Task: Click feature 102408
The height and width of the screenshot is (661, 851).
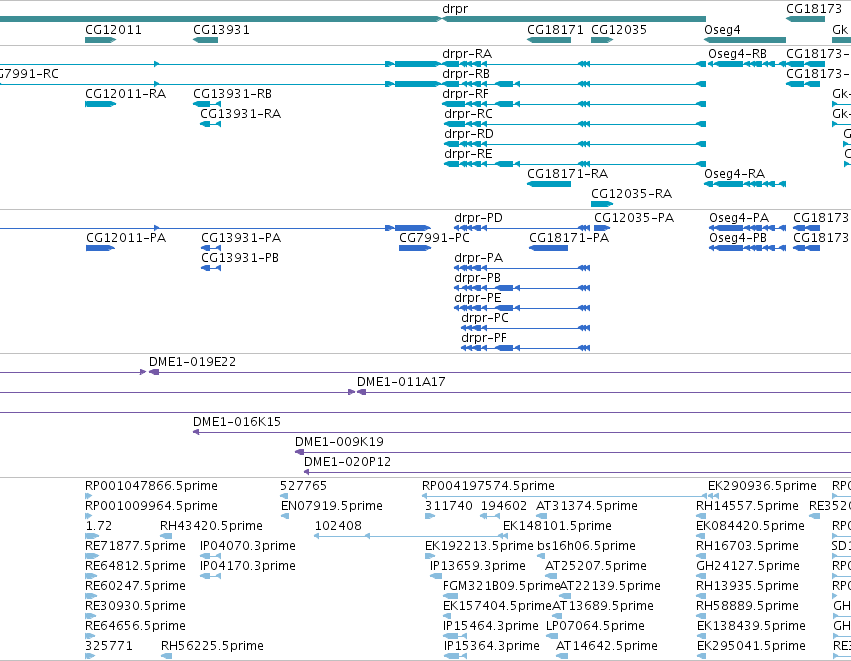Action: (338, 526)
